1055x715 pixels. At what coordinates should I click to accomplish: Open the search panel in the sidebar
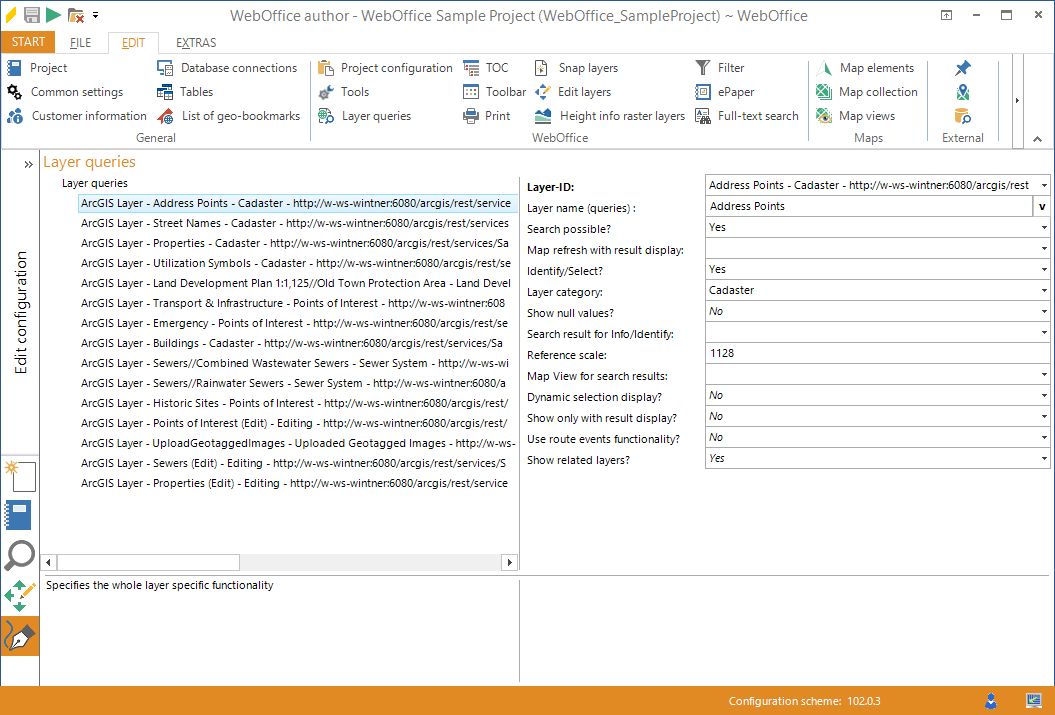[20, 555]
